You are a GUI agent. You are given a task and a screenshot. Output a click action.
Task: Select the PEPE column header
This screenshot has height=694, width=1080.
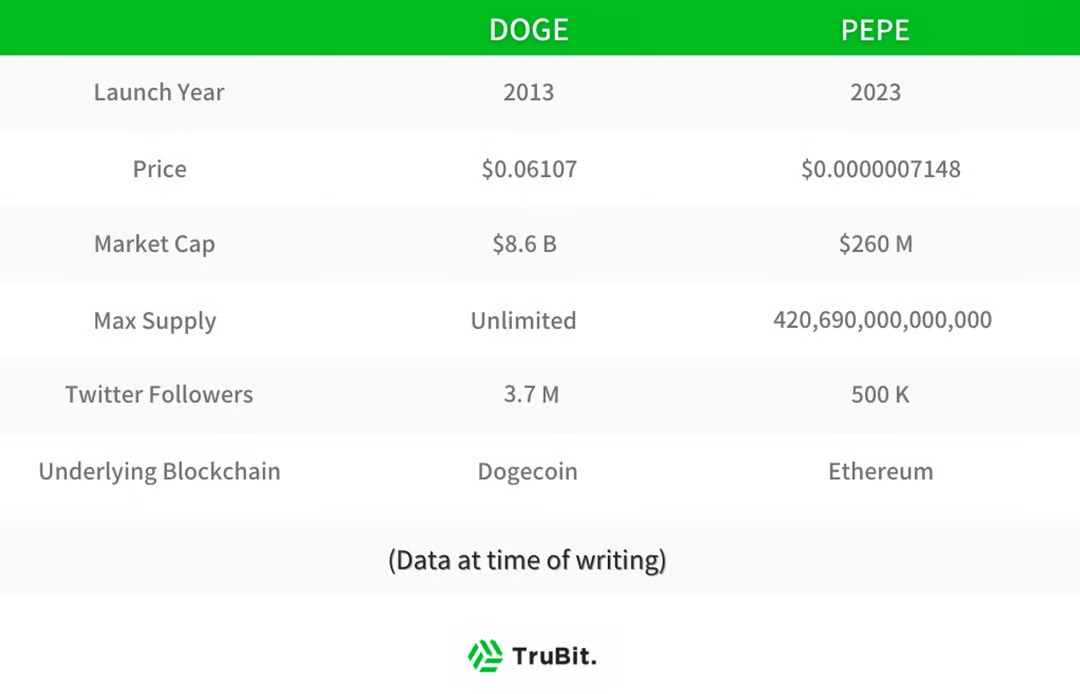875,30
